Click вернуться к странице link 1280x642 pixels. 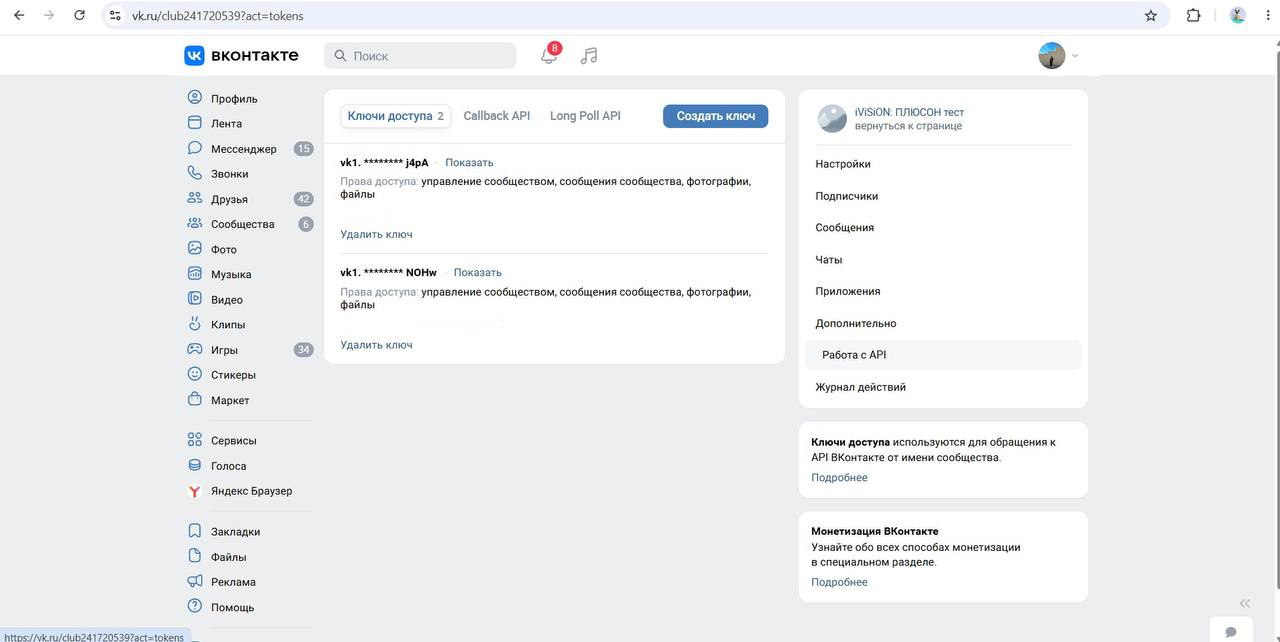click(908, 126)
